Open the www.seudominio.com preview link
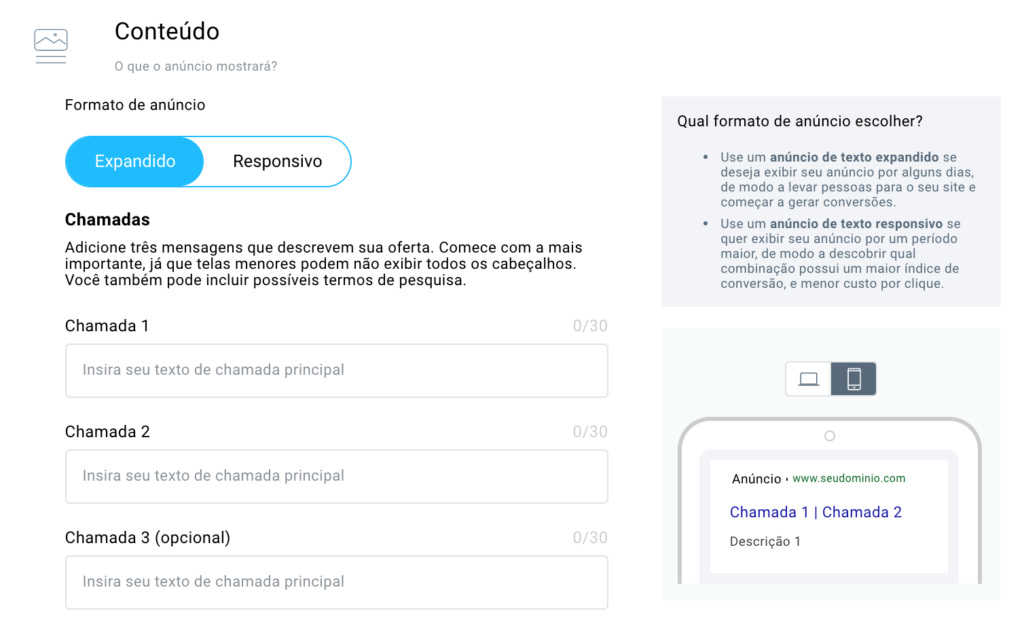Viewport: 1024px width, 630px height. (x=849, y=478)
